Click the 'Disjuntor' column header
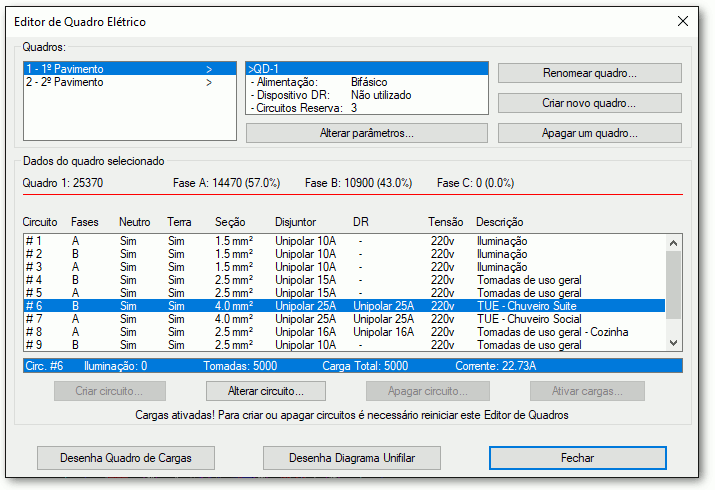This screenshot has height=490, width=715. tap(295, 222)
